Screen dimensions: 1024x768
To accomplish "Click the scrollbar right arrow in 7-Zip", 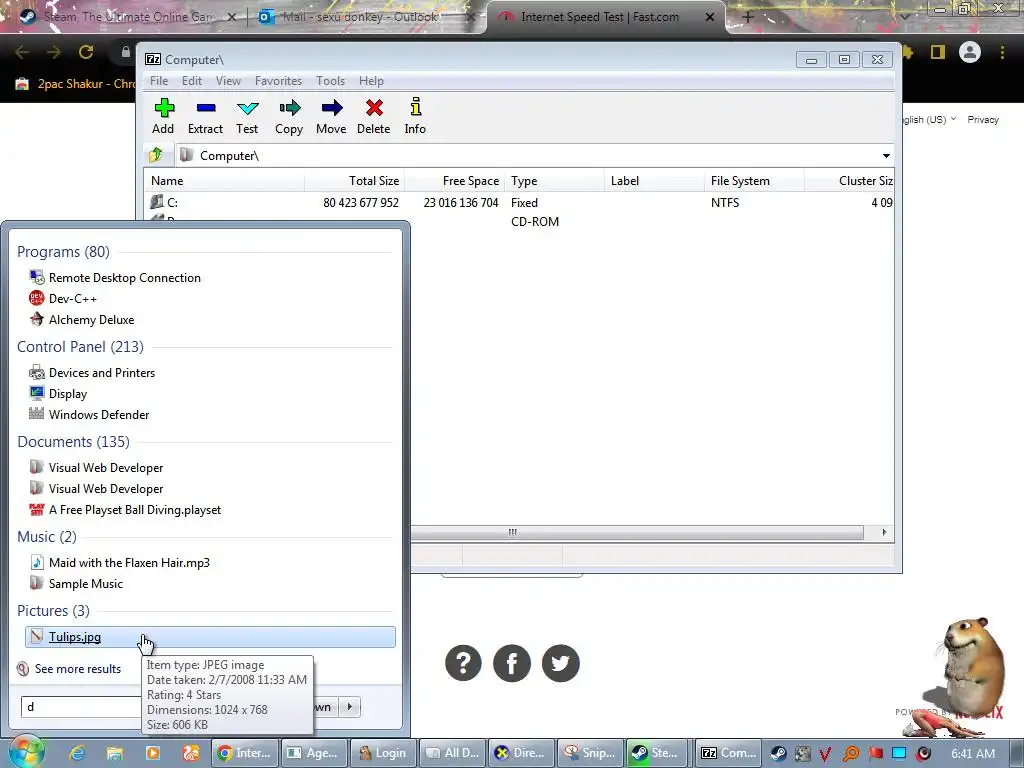I will pos(884,532).
